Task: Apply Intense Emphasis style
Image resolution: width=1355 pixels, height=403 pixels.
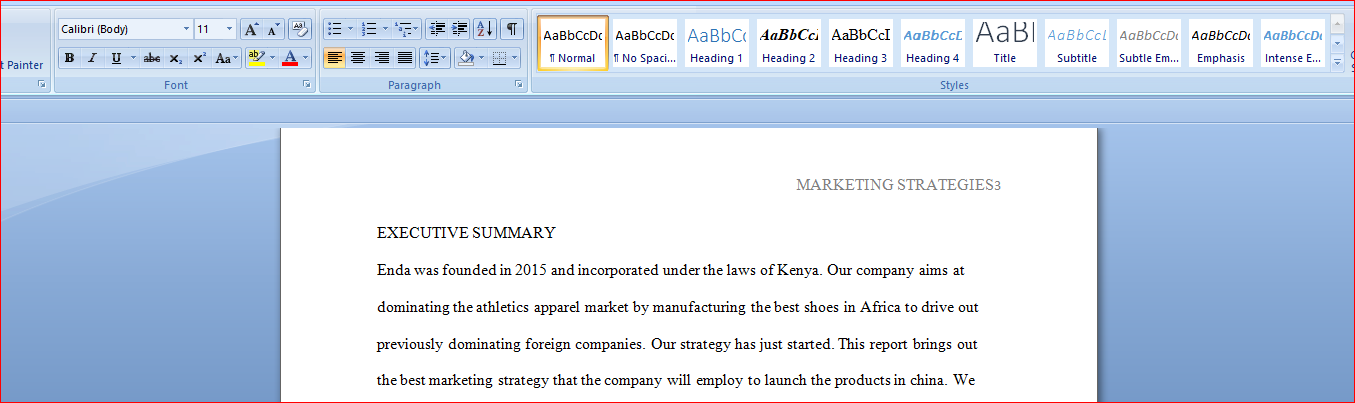Action: [x=1293, y=43]
